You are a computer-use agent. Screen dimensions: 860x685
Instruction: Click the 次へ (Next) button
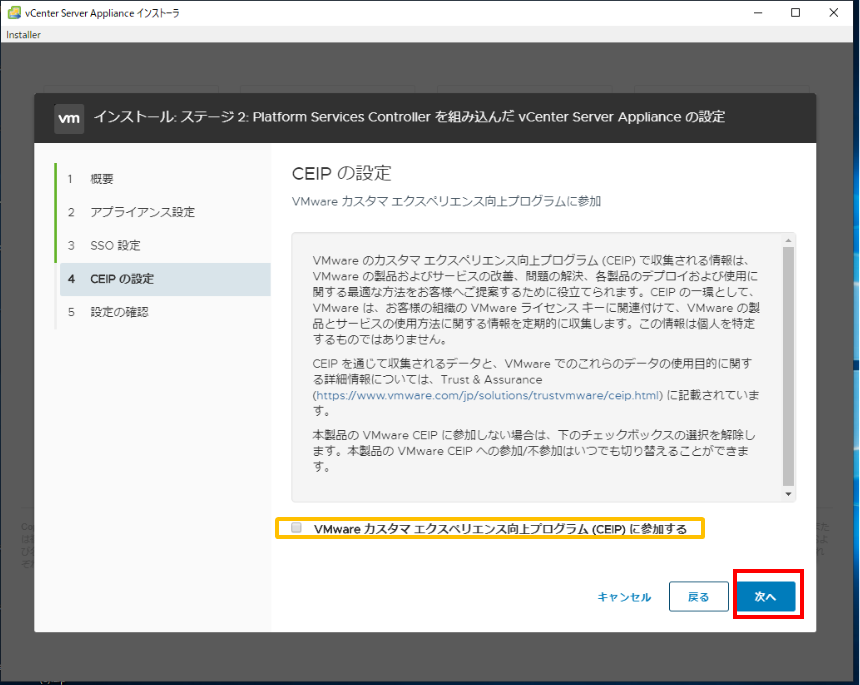coord(766,596)
